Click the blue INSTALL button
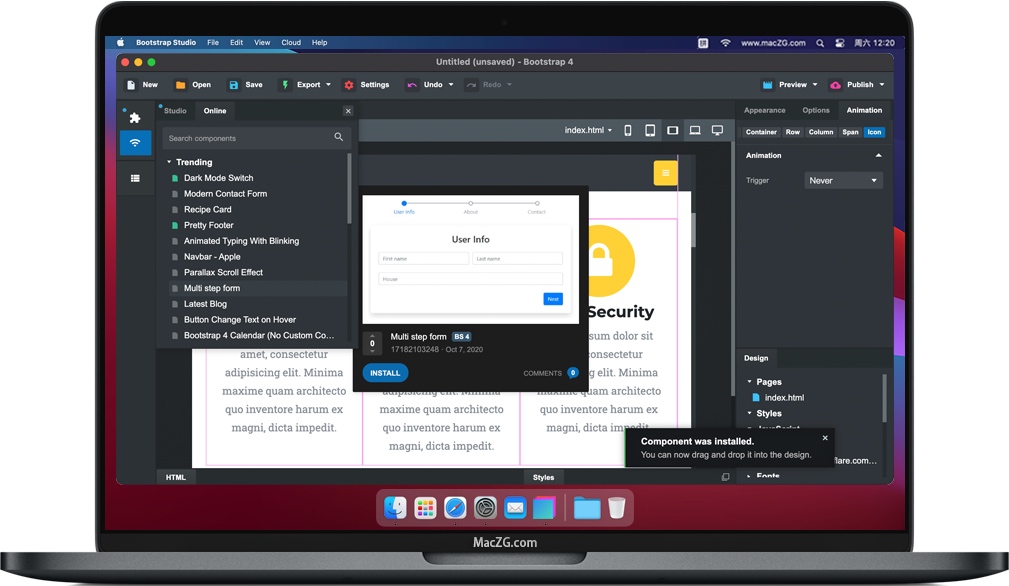 385,373
